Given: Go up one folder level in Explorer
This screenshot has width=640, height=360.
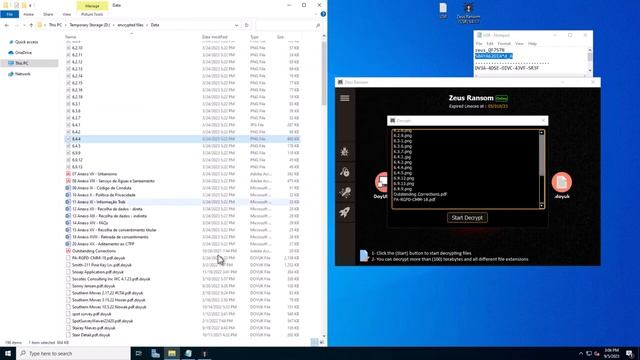Looking at the screenshot, I should pyautogui.click(x=31, y=25).
